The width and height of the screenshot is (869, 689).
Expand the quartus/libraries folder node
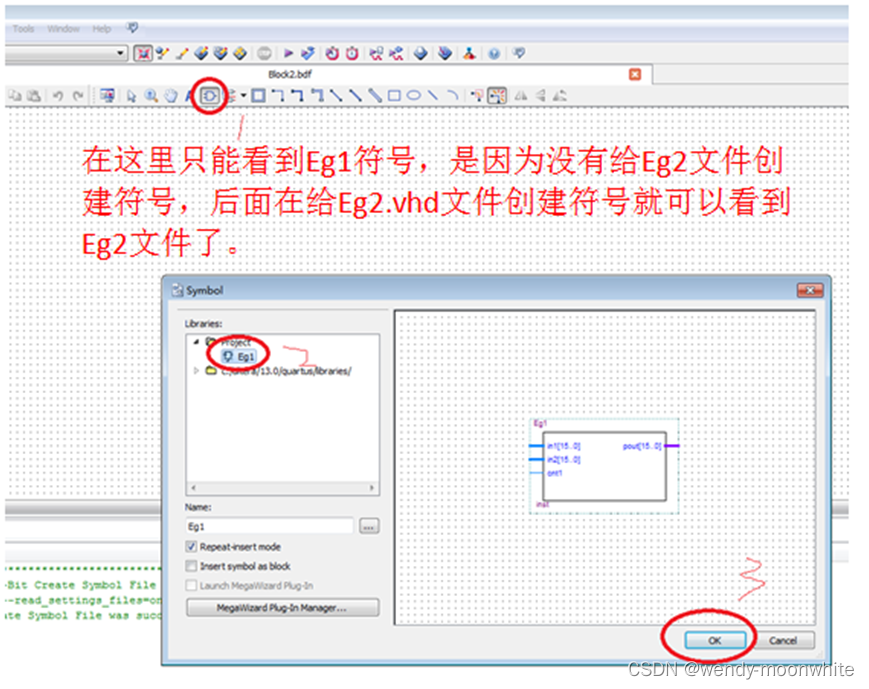point(195,370)
